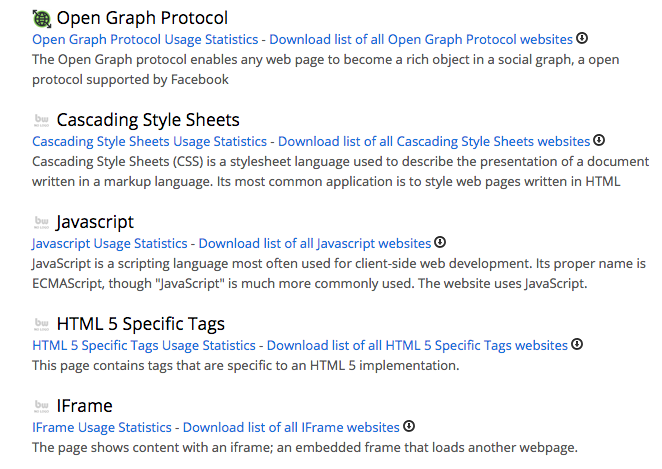
Task: Click the Javascript heading
Action: click(x=95, y=222)
